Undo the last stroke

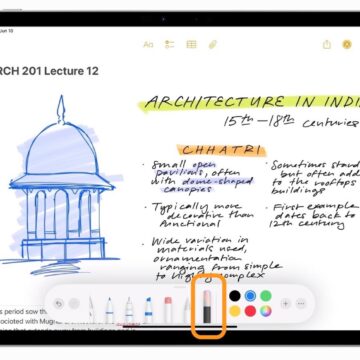pos(59,304)
